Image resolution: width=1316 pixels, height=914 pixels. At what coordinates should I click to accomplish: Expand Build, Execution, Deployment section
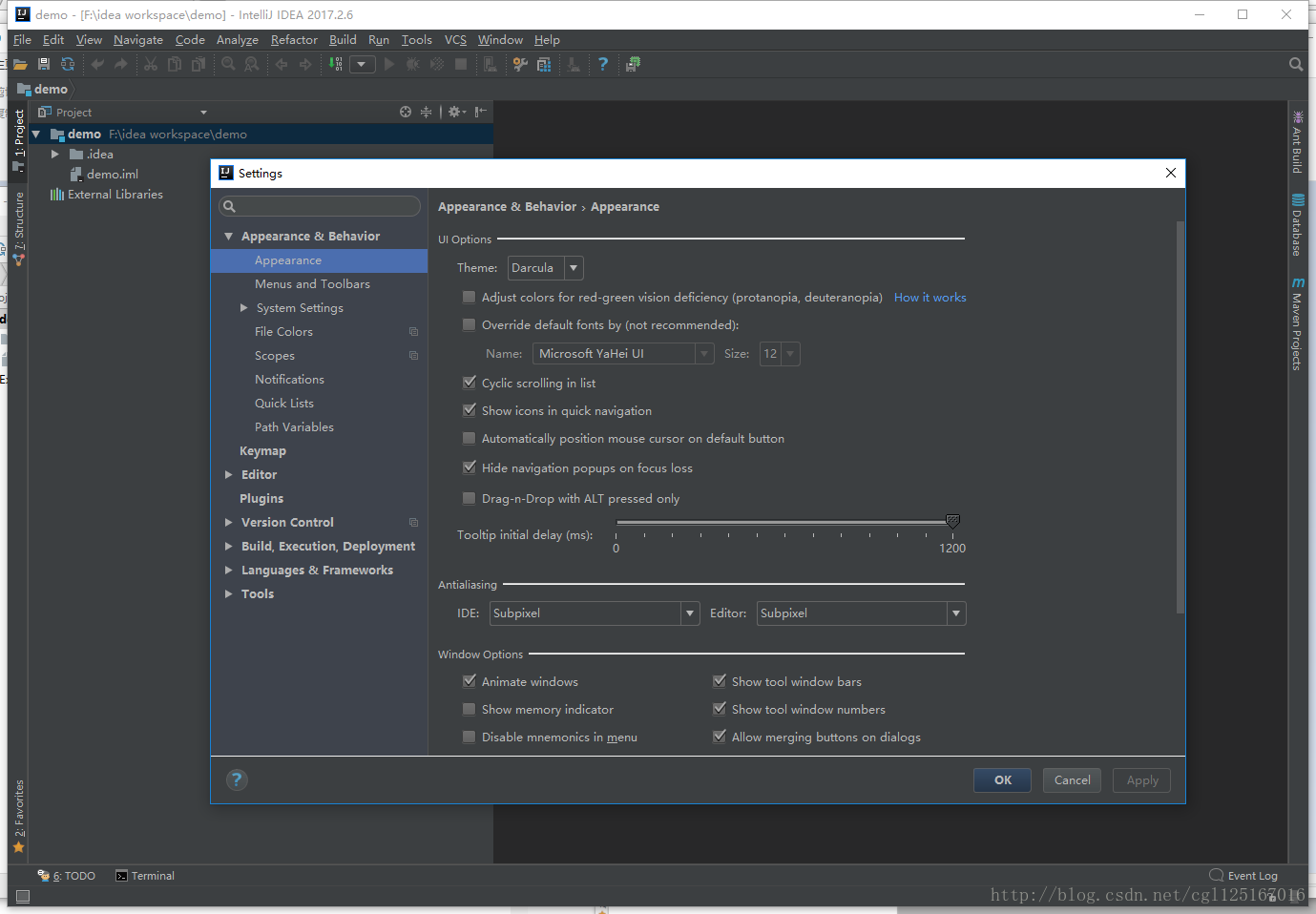coord(229,546)
